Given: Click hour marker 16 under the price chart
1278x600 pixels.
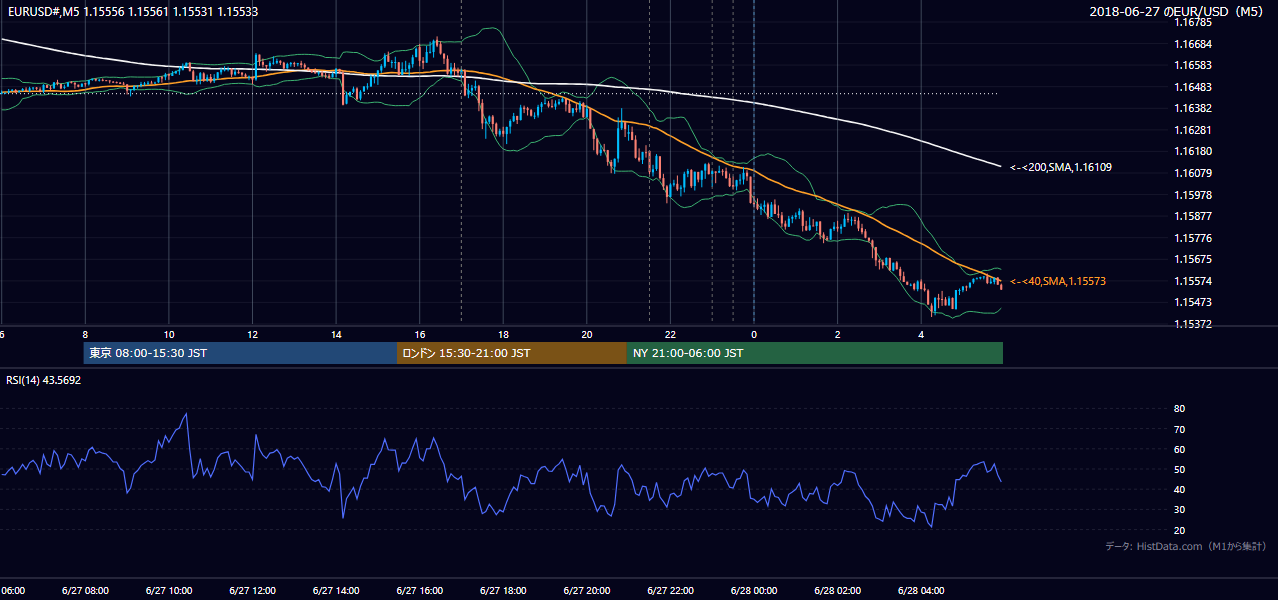Looking at the screenshot, I should pyautogui.click(x=420, y=334).
